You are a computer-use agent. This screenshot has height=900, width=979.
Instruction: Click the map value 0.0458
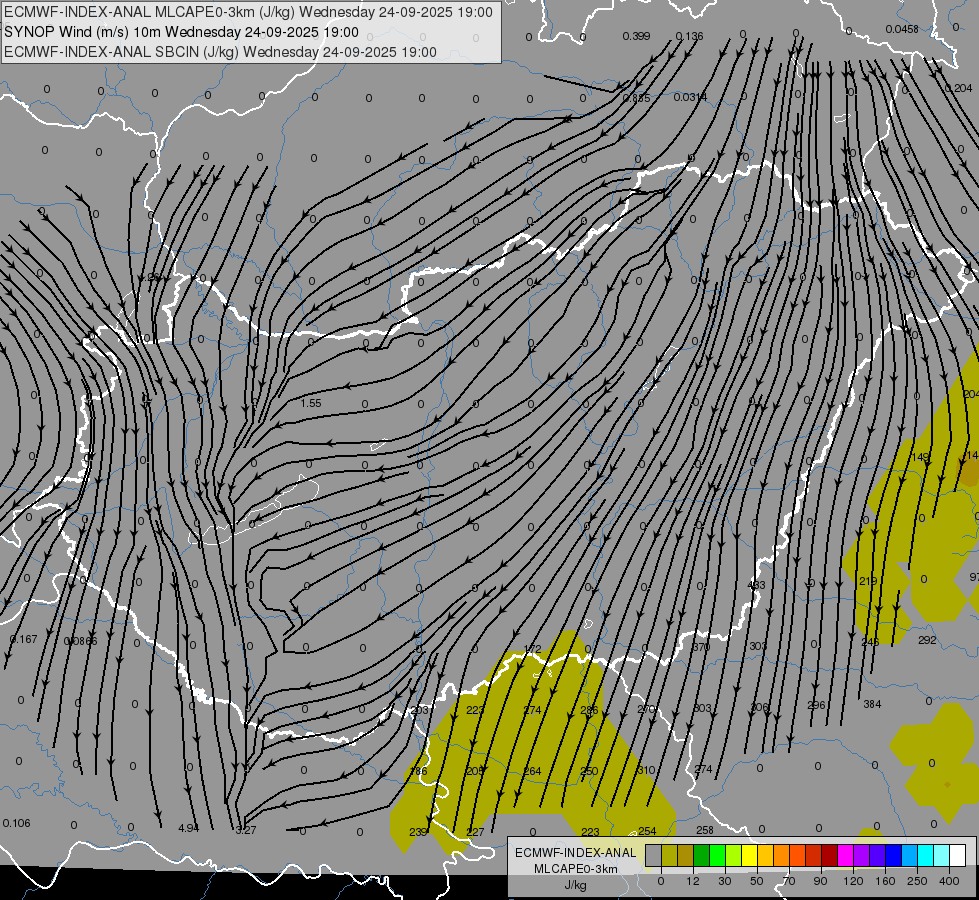pyautogui.click(x=902, y=29)
